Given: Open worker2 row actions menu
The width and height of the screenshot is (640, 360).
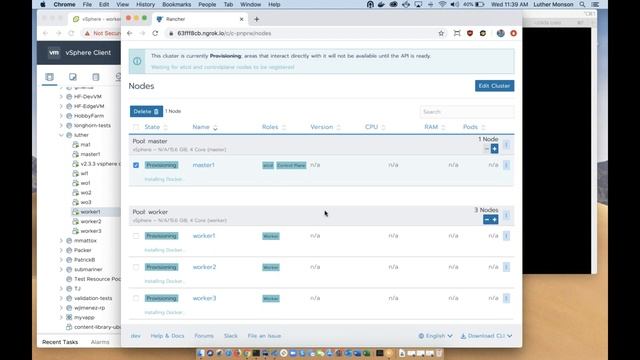Looking at the screenshot, I should pos(506,267).
